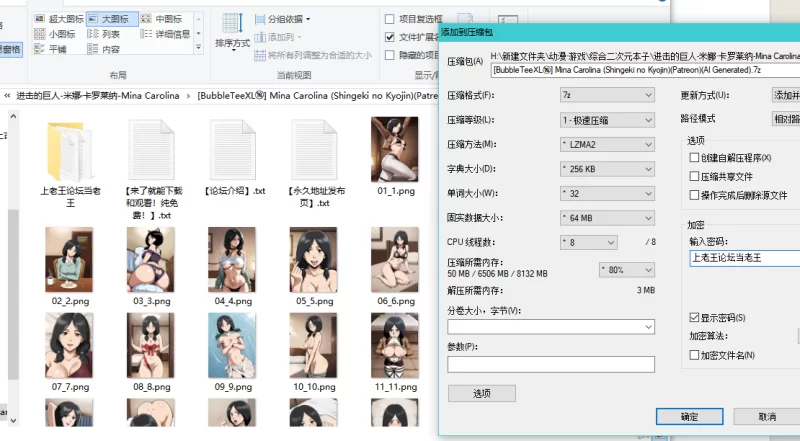Viewport: 800px width, 441px height.
Task: Click the navigation pane scroll up arrow
Action: coord(13,116)
